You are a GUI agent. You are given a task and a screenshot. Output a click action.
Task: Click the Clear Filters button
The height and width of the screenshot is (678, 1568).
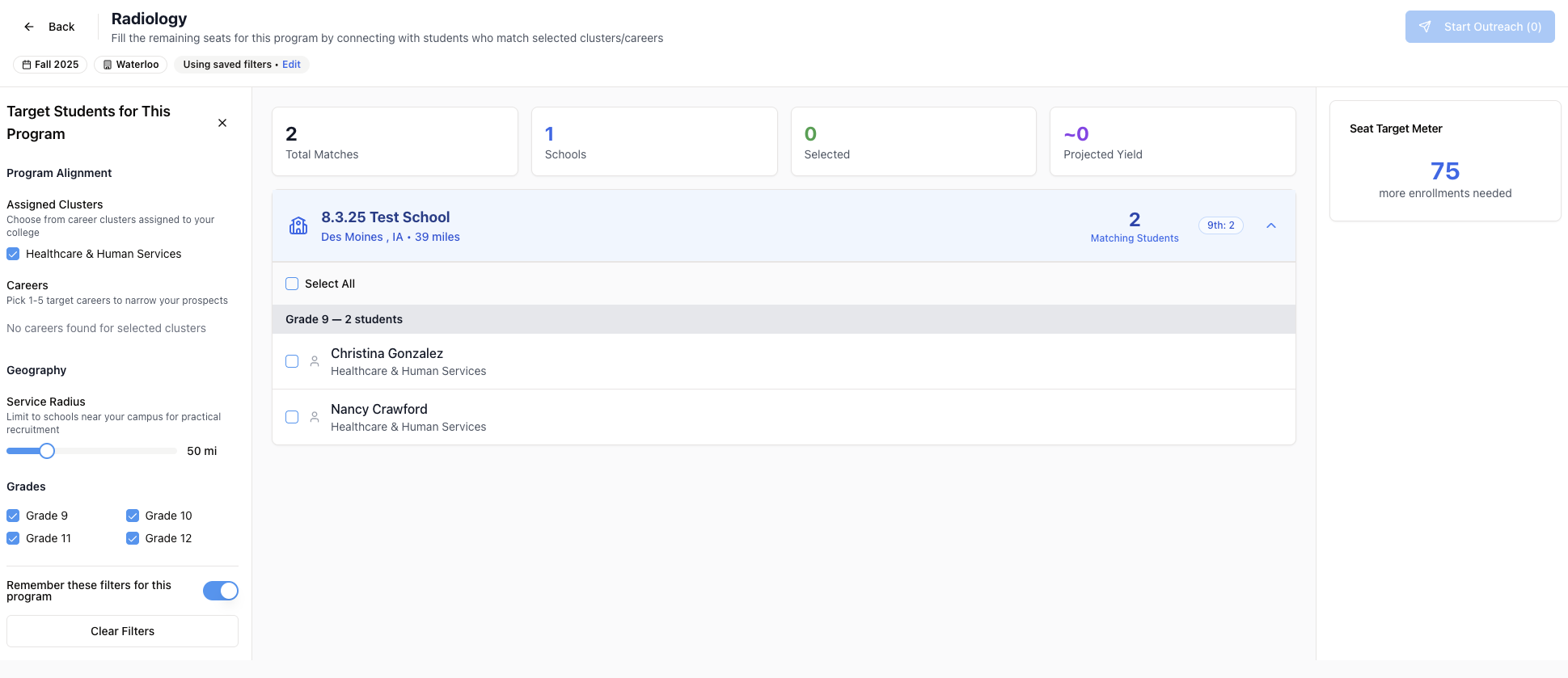(x=122, y=631)
